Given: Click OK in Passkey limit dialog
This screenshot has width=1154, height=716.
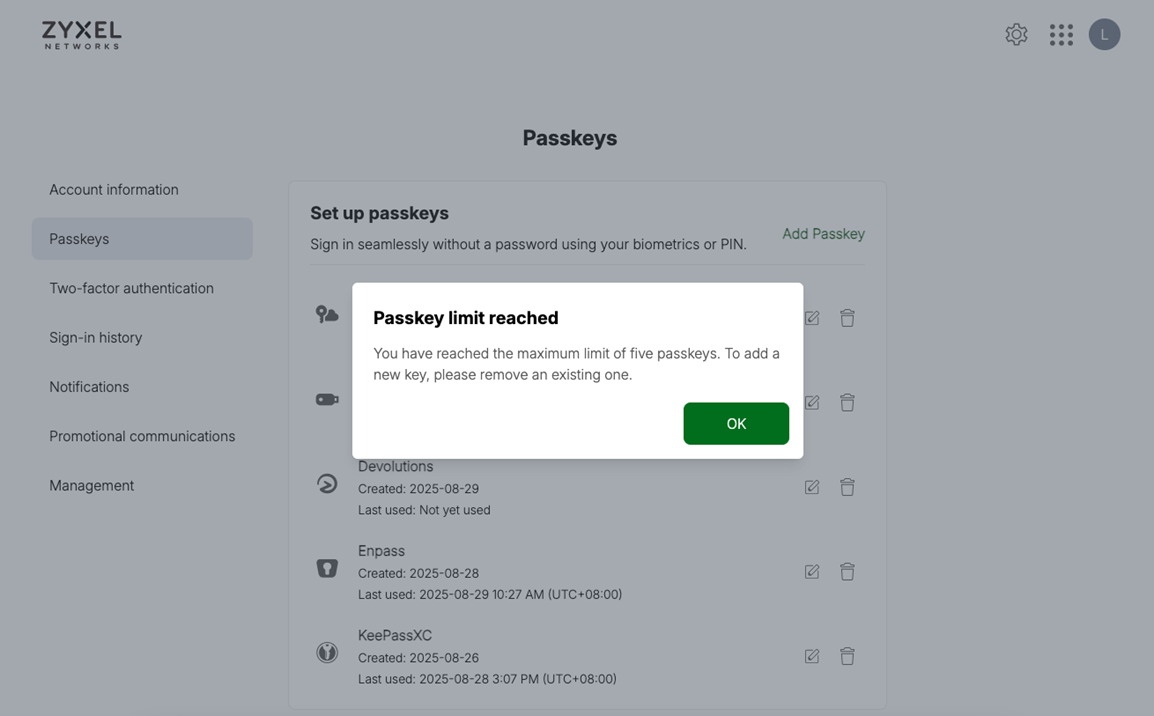Looking at the screenshot, I should point(736,423).
